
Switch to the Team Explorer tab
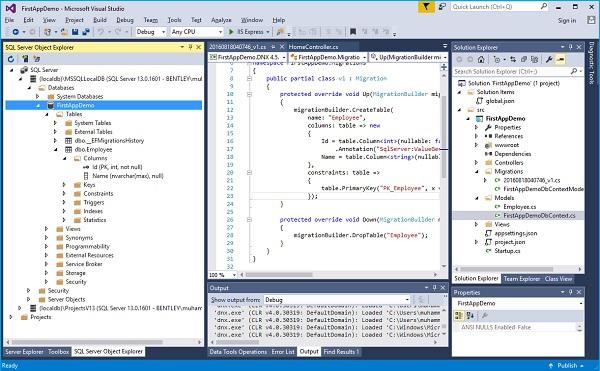coord(521,279)
